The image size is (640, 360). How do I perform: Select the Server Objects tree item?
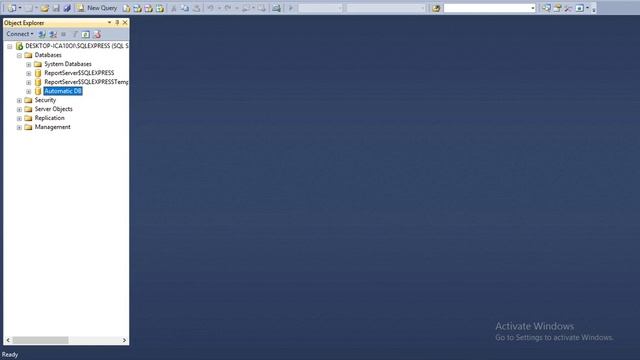point(53,109)
